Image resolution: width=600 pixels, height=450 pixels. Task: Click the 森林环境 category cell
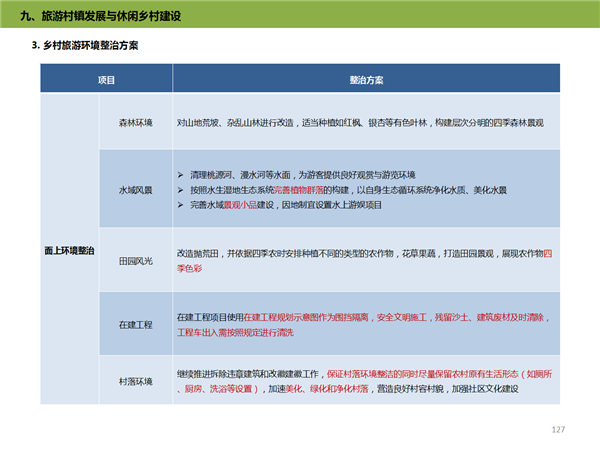pyautogui.click(x=135, y=121)
